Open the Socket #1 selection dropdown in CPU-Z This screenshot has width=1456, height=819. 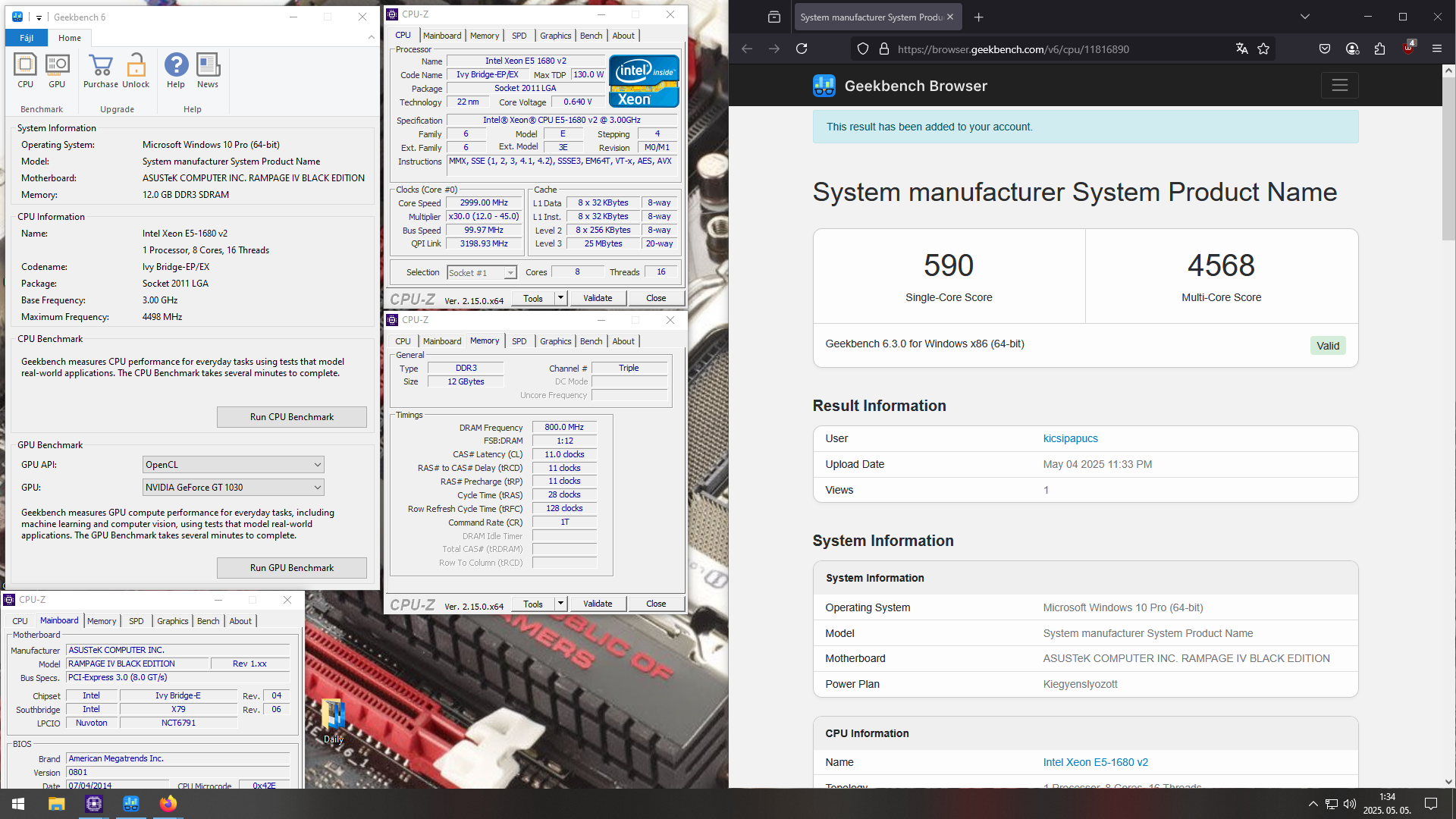tap(482, 273)
